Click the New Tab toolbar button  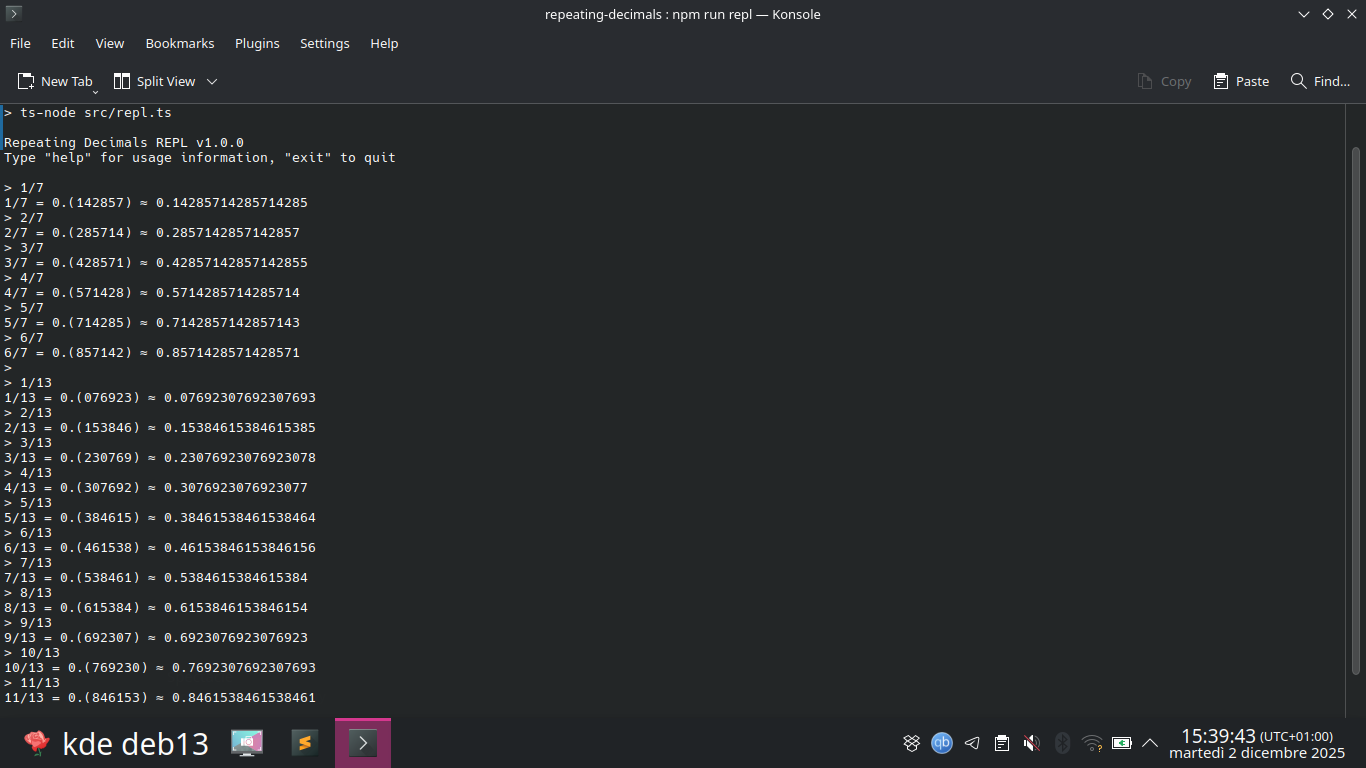pos(55,81)
